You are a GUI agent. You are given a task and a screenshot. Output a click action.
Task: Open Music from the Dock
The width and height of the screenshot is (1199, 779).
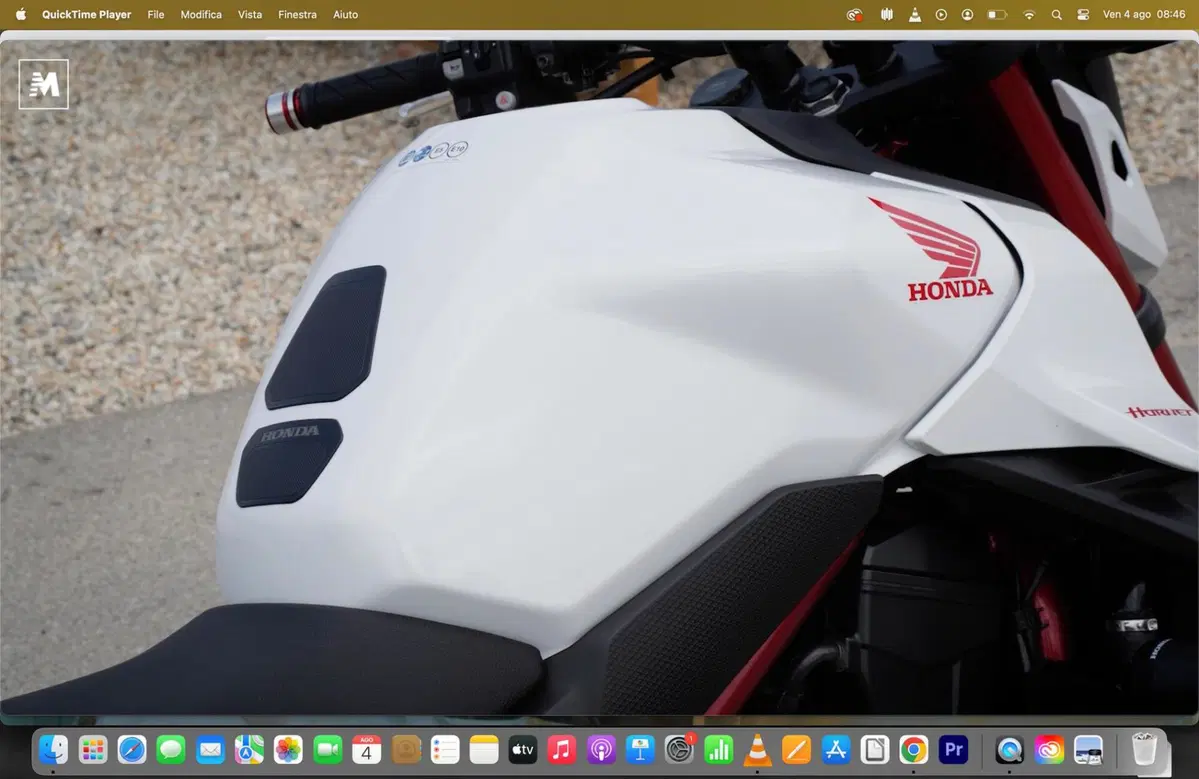coord(562,750)
